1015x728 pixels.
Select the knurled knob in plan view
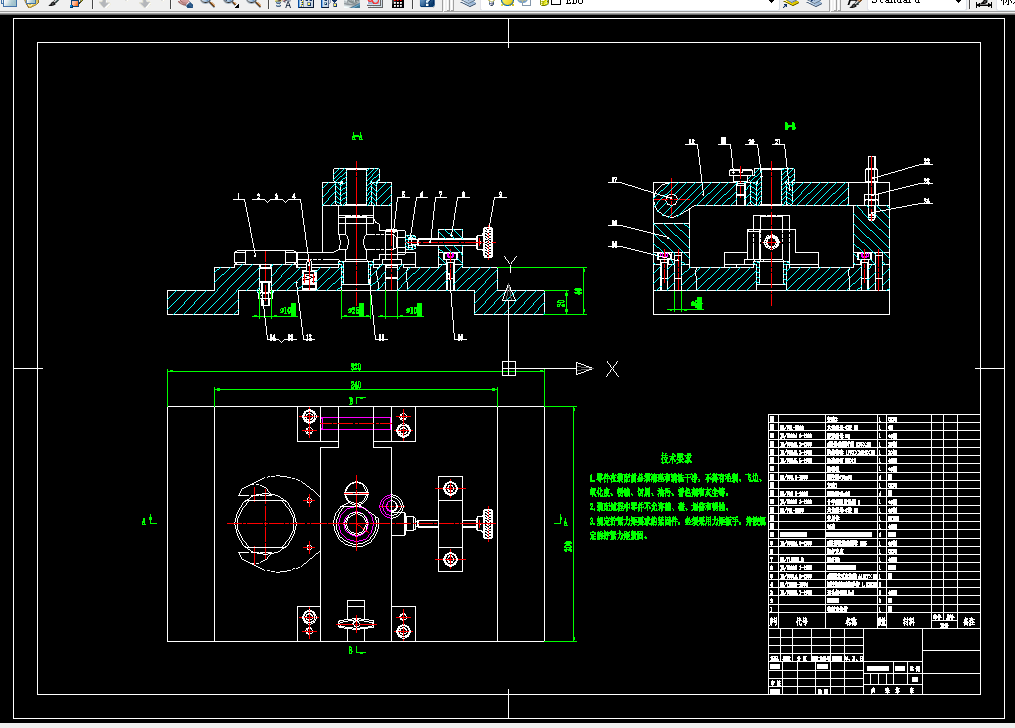[487, 524]
